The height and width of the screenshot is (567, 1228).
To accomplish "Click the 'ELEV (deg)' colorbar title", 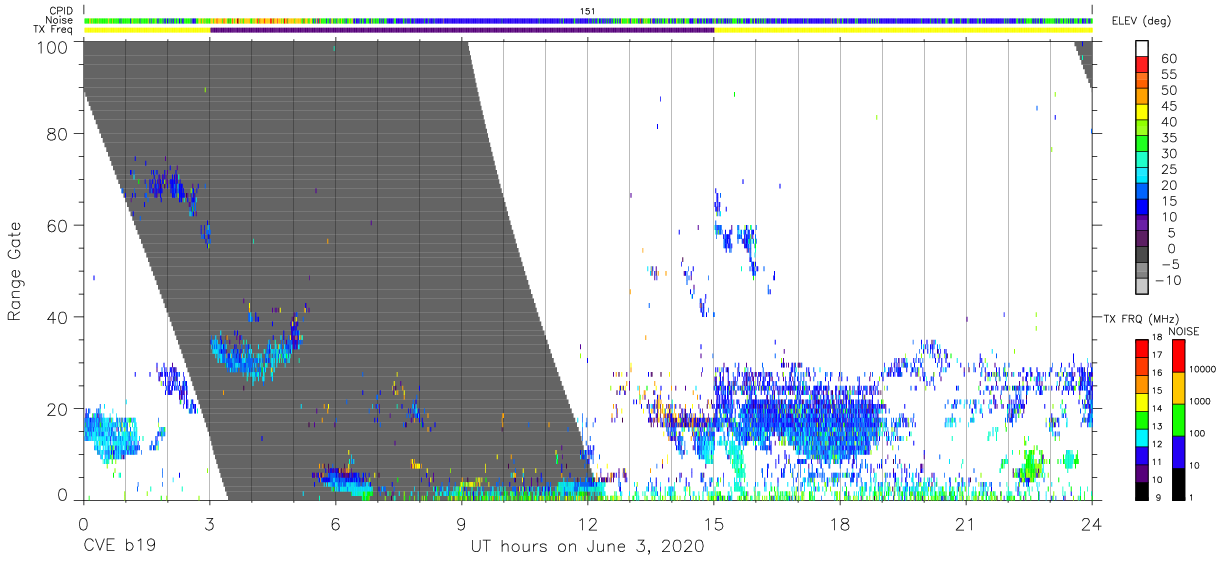I will click(1142, 21).
